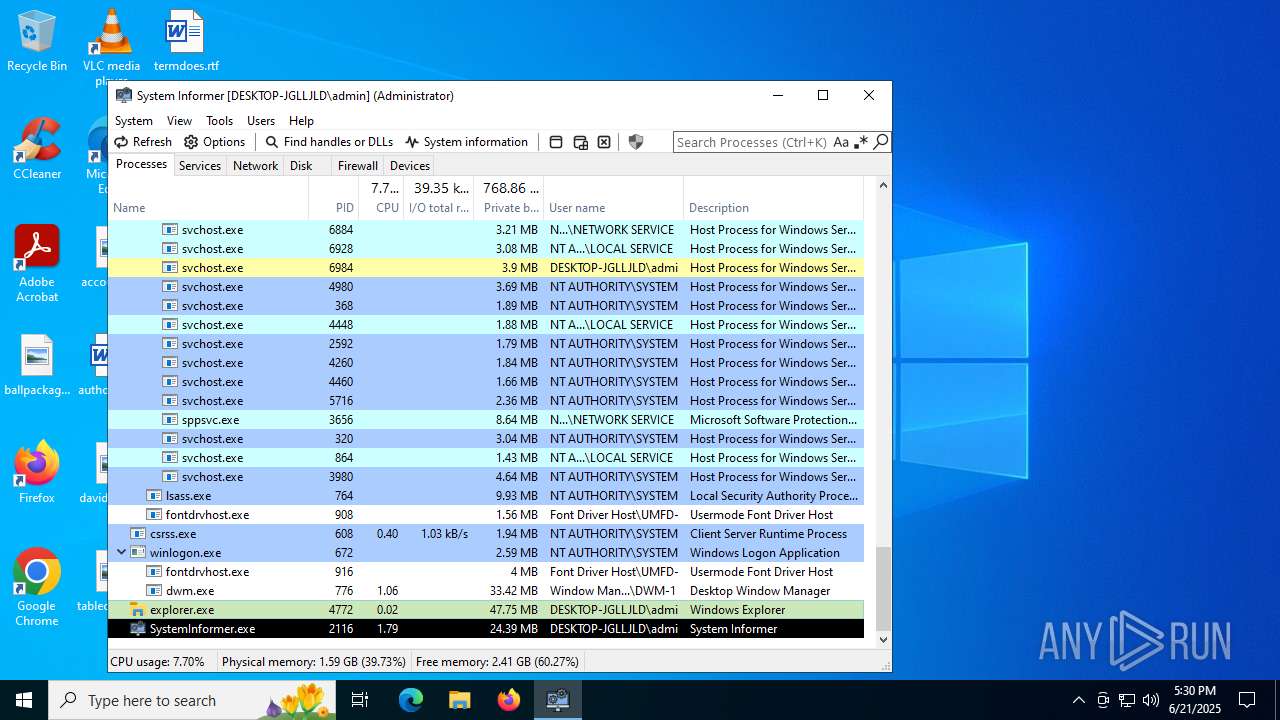
Task: Select the sppsvc.exe process
Action: pos(486,420)
